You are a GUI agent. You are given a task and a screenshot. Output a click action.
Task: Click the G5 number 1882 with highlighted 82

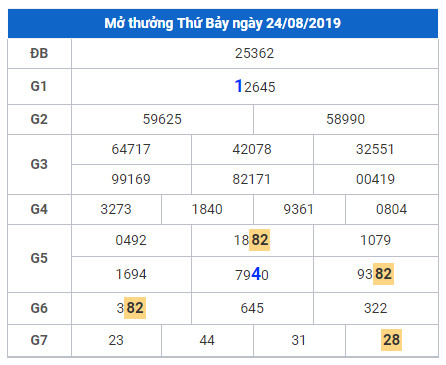coord(252,240)
